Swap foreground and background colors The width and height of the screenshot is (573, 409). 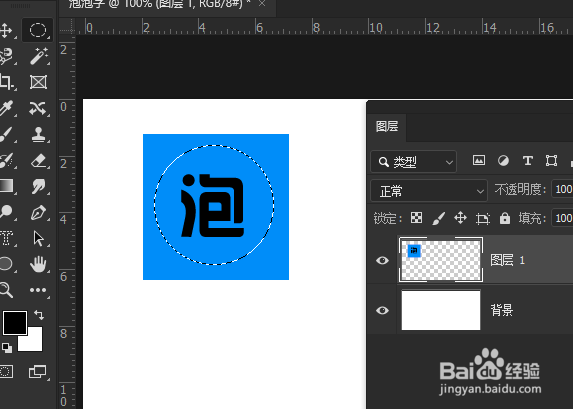pos(39,315)
